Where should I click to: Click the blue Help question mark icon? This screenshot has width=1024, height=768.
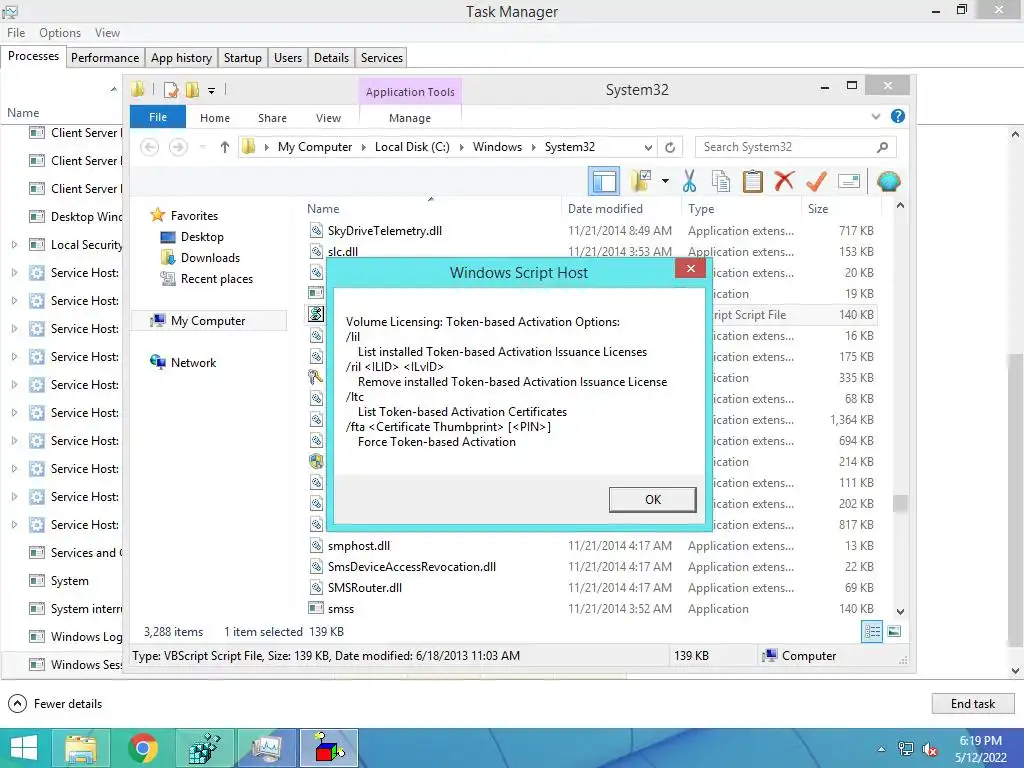click(898, 116)
